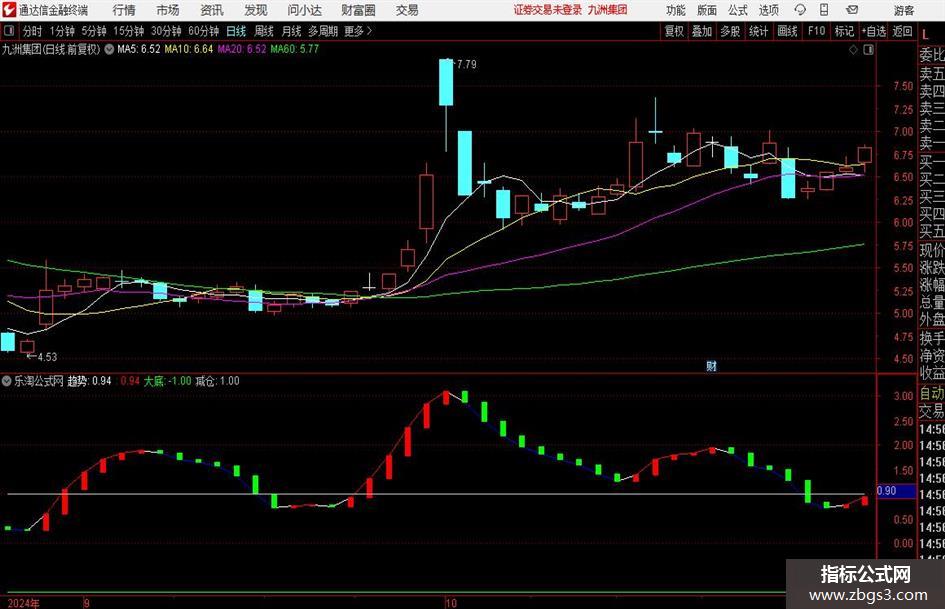Viewport: 945px width, 609px height.
Task: Switch to 60分钟 period
Action: pyautogui.click(x=203, y=31)
